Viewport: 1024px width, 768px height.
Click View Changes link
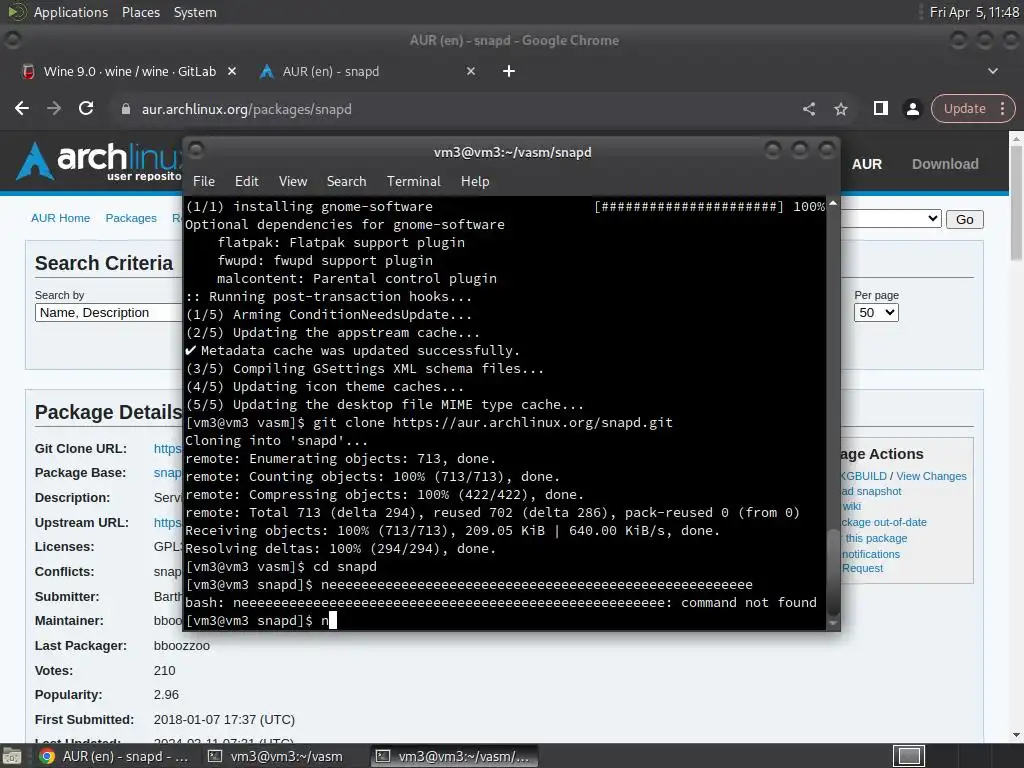pyautogui.click(x=931, y=476)
